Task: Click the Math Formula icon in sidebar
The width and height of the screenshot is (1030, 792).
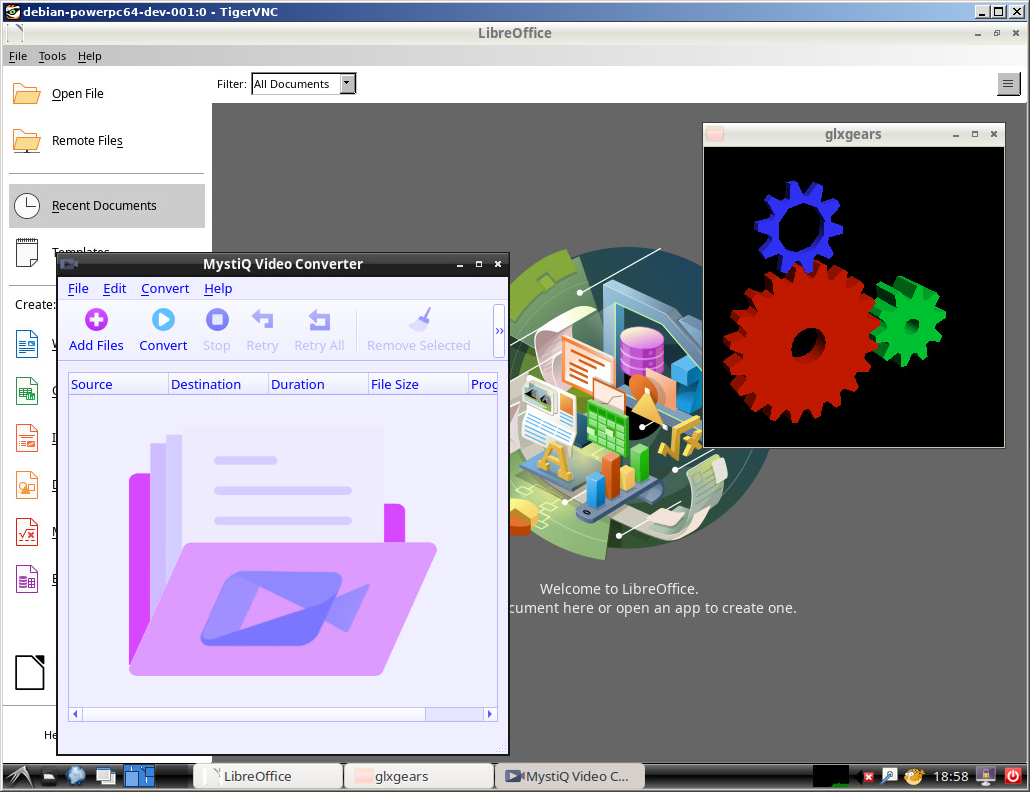Action: click(x=27, y=532)
